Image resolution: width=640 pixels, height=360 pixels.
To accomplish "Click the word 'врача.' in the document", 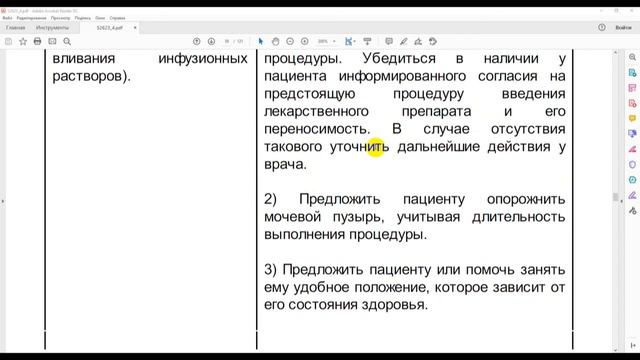I will point(285,164).
